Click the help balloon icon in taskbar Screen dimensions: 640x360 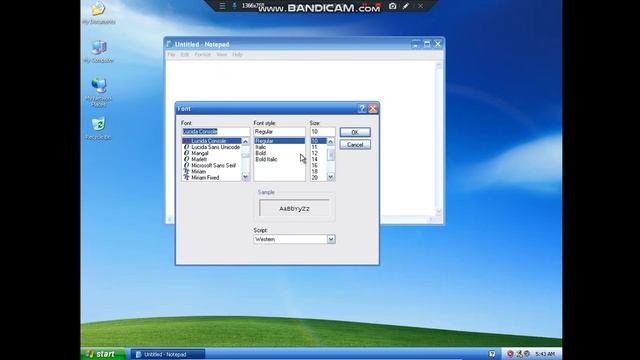[x=492, y=354]
